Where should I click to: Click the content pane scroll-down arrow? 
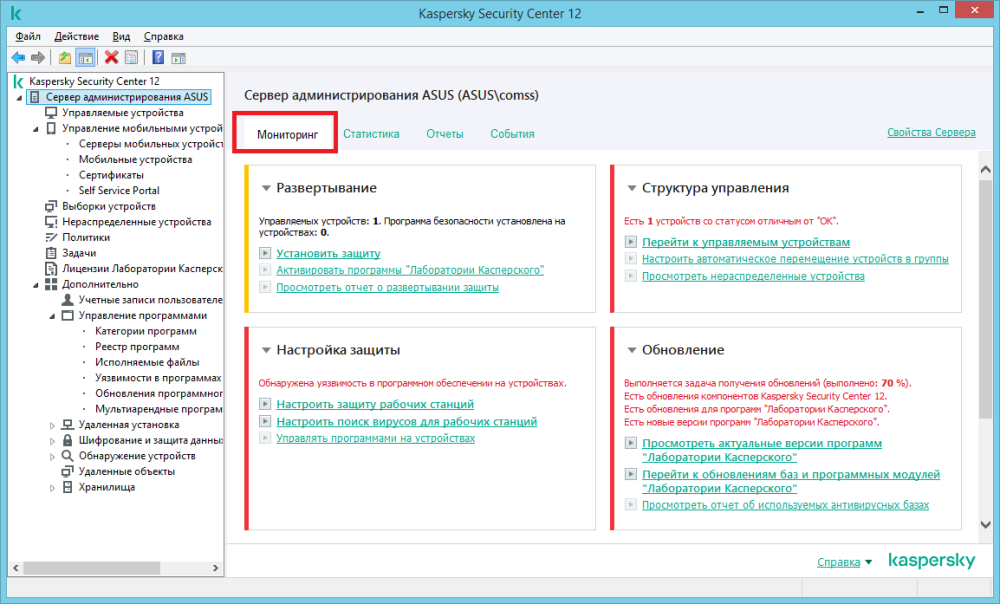click(985, 524)
